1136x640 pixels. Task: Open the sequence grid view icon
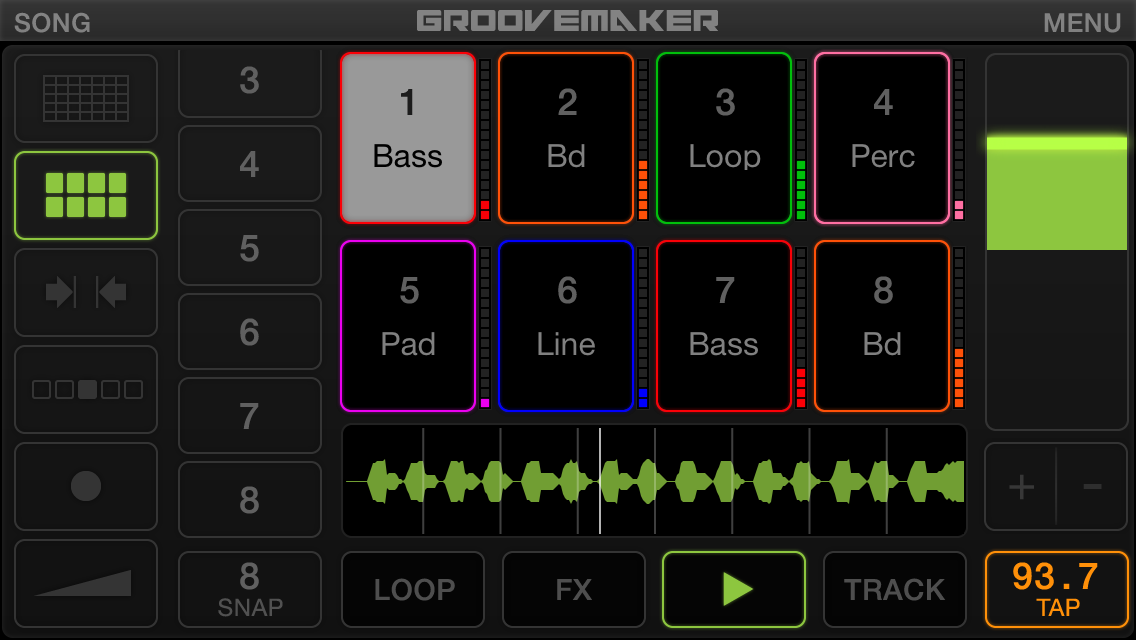85,99
